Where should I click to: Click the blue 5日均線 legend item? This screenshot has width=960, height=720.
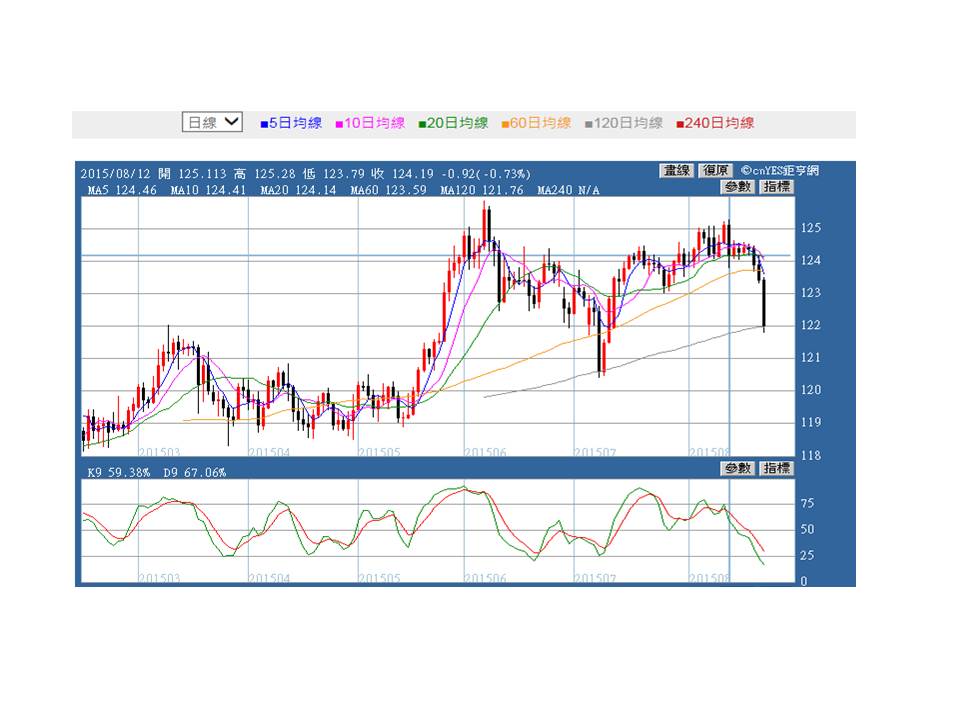[291, 123]
